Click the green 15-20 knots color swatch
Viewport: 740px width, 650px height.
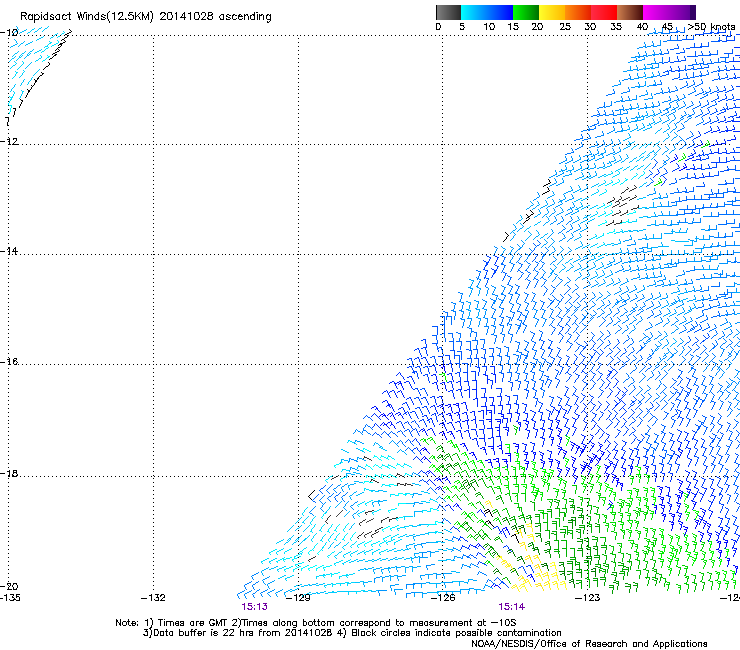coord(526,13)
